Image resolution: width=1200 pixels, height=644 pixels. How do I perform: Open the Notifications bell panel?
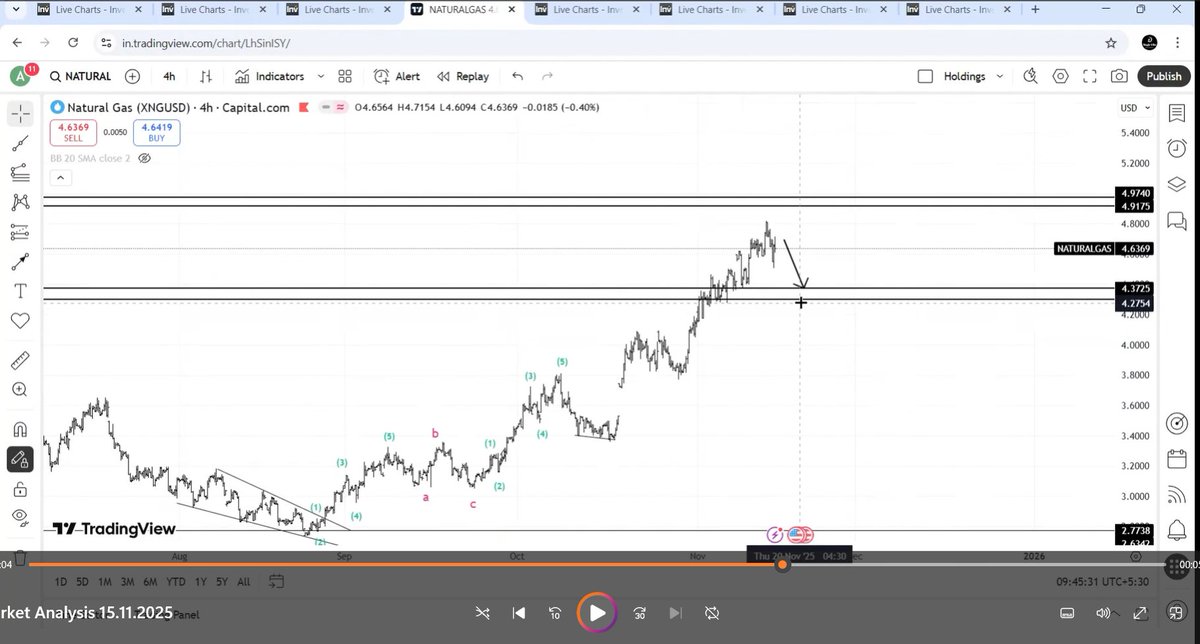1176,528
